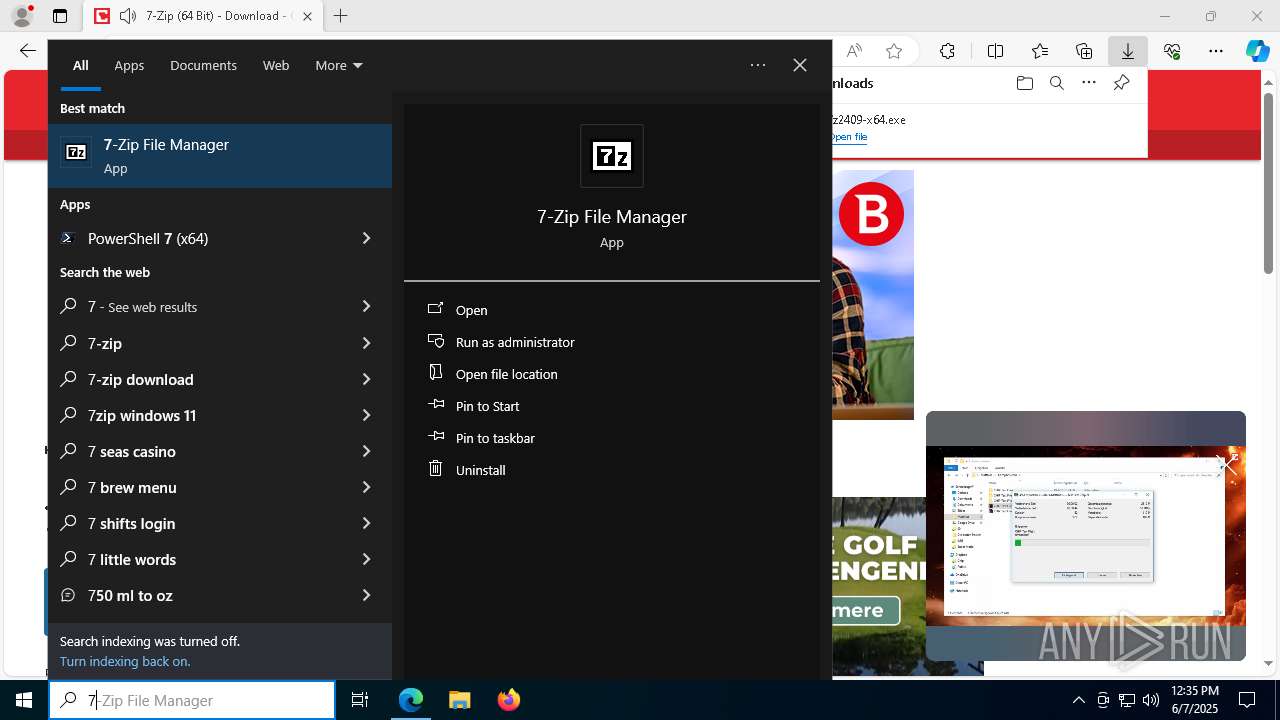Screen dimensions: 1280x720
Task: Expand '7-zip download' suggestion arrow
Action: point(366,379)
